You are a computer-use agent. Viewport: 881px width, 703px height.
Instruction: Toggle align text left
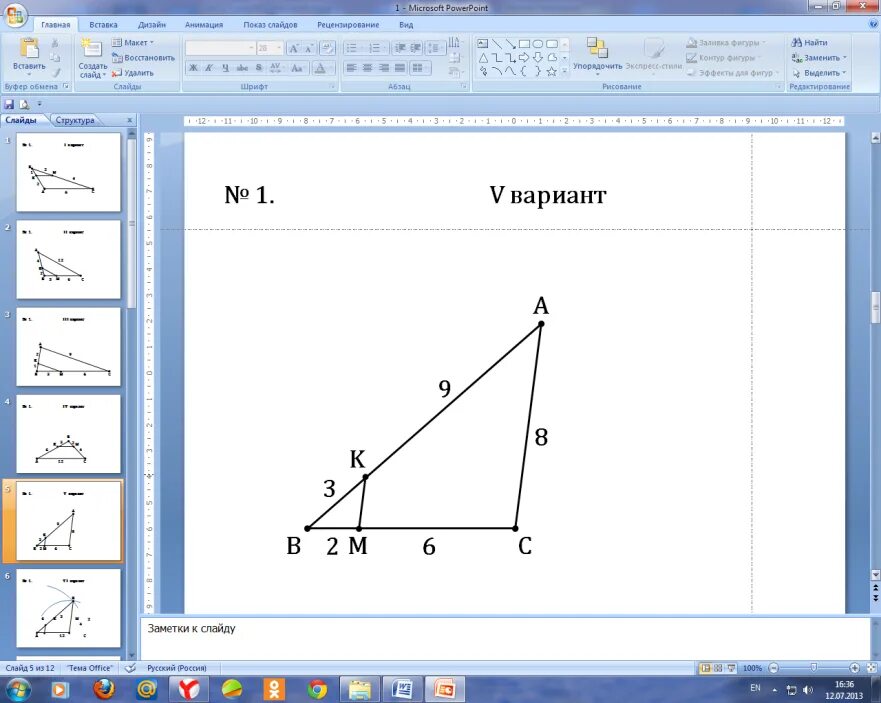tap(351, 68)
